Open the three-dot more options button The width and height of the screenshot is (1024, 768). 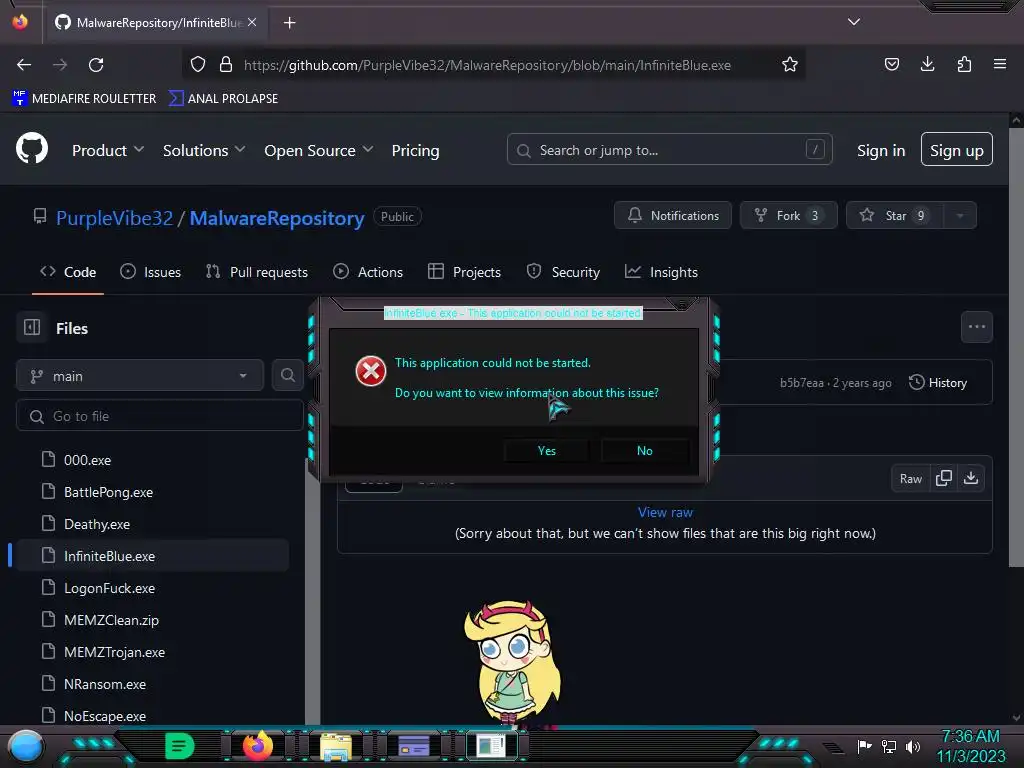[977, 327]
